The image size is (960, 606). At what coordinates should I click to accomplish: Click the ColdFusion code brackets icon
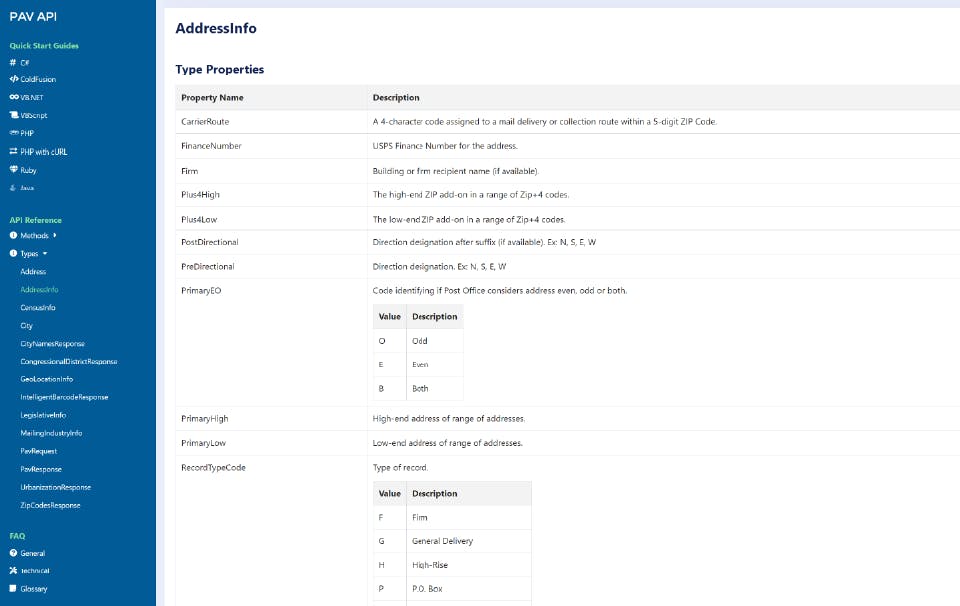(x=13, y=79)
